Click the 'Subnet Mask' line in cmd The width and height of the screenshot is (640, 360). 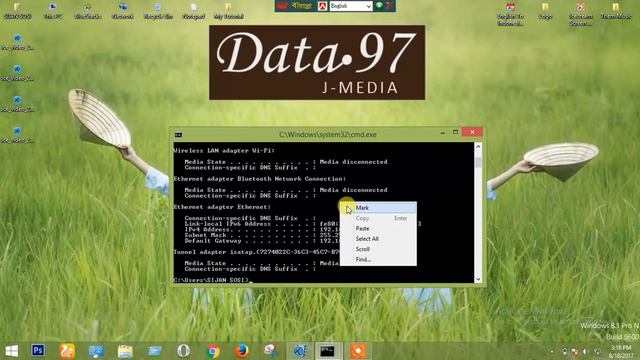click(x=261, y=235)
